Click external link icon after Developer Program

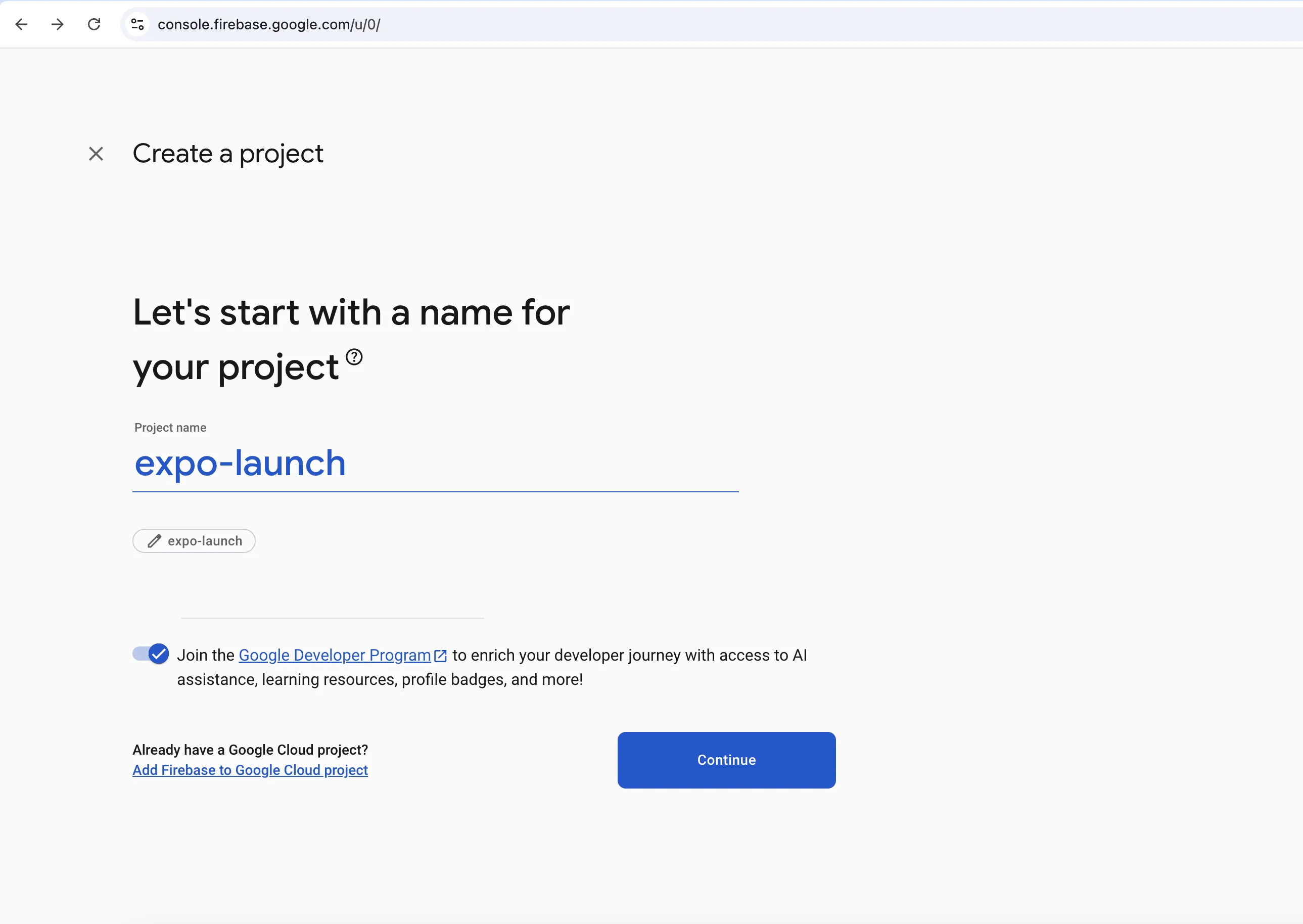[x=440, y=656]
